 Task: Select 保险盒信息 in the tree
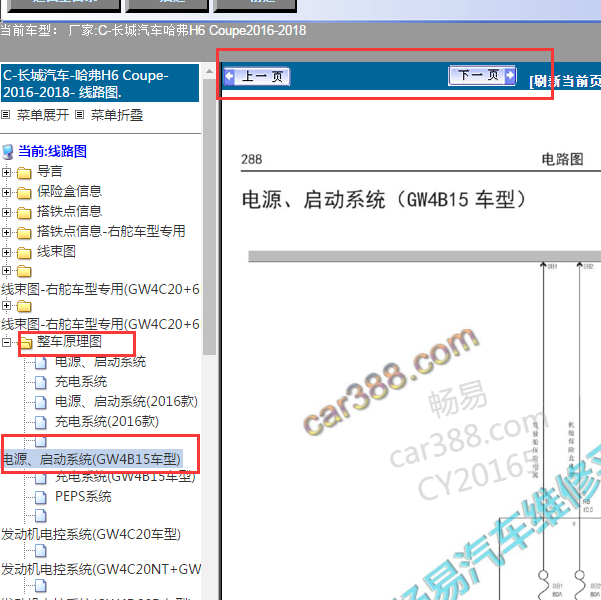(69, 191)
